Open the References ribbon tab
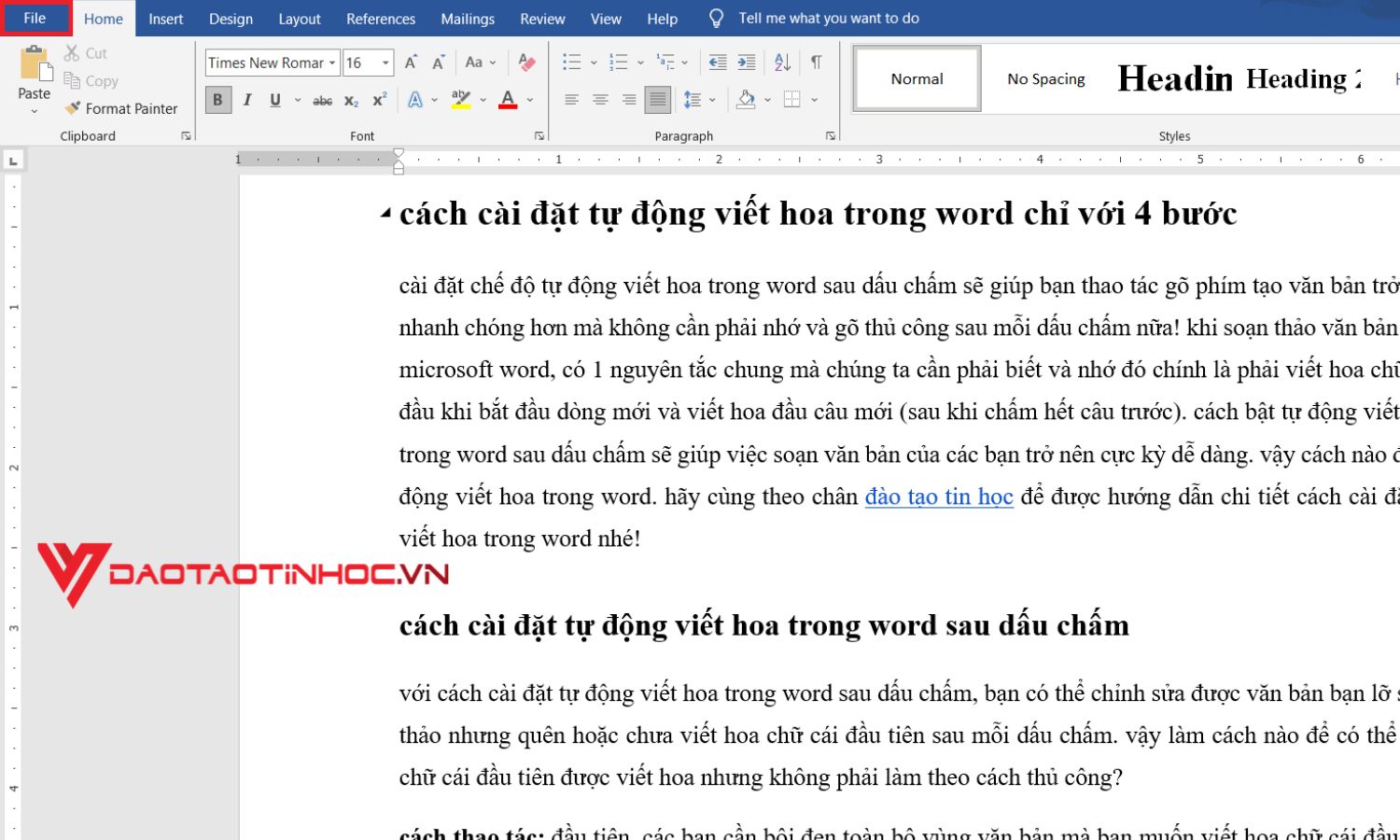Image resolution: width=1400 pixels, height=840 pixels. (x=380, y=18)
